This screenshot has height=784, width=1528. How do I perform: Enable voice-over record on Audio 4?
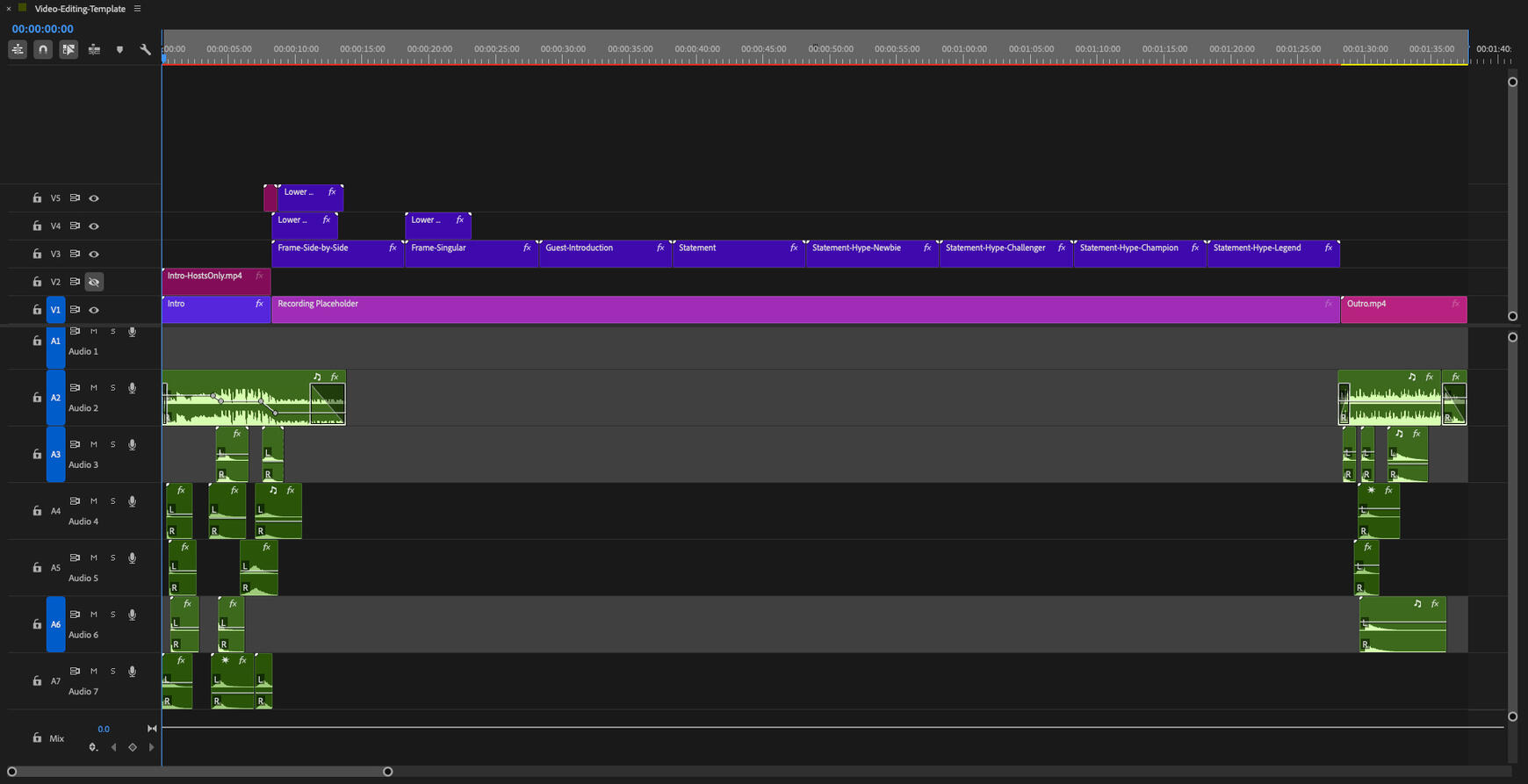132,501
